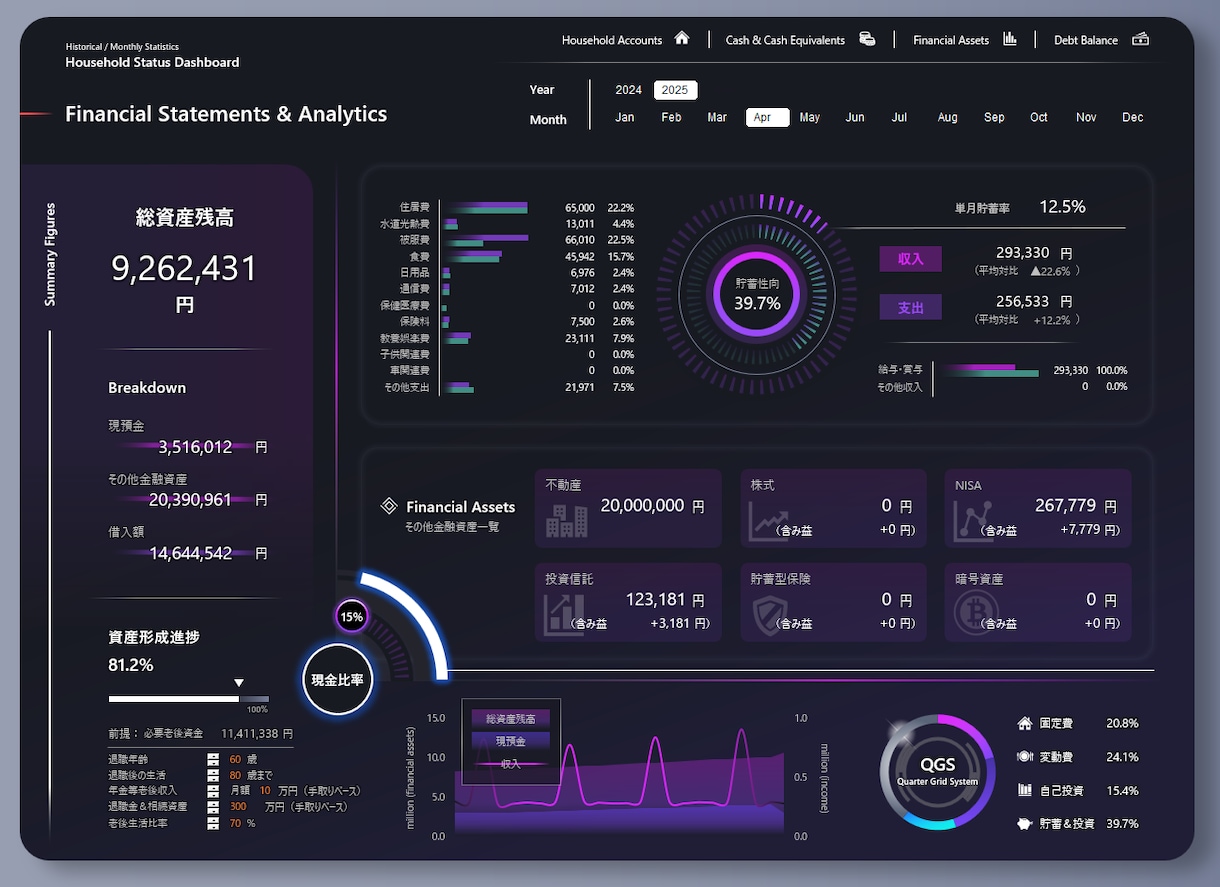Select the month Dec
Screen dimensions: 1220x887
point(1132,117)
